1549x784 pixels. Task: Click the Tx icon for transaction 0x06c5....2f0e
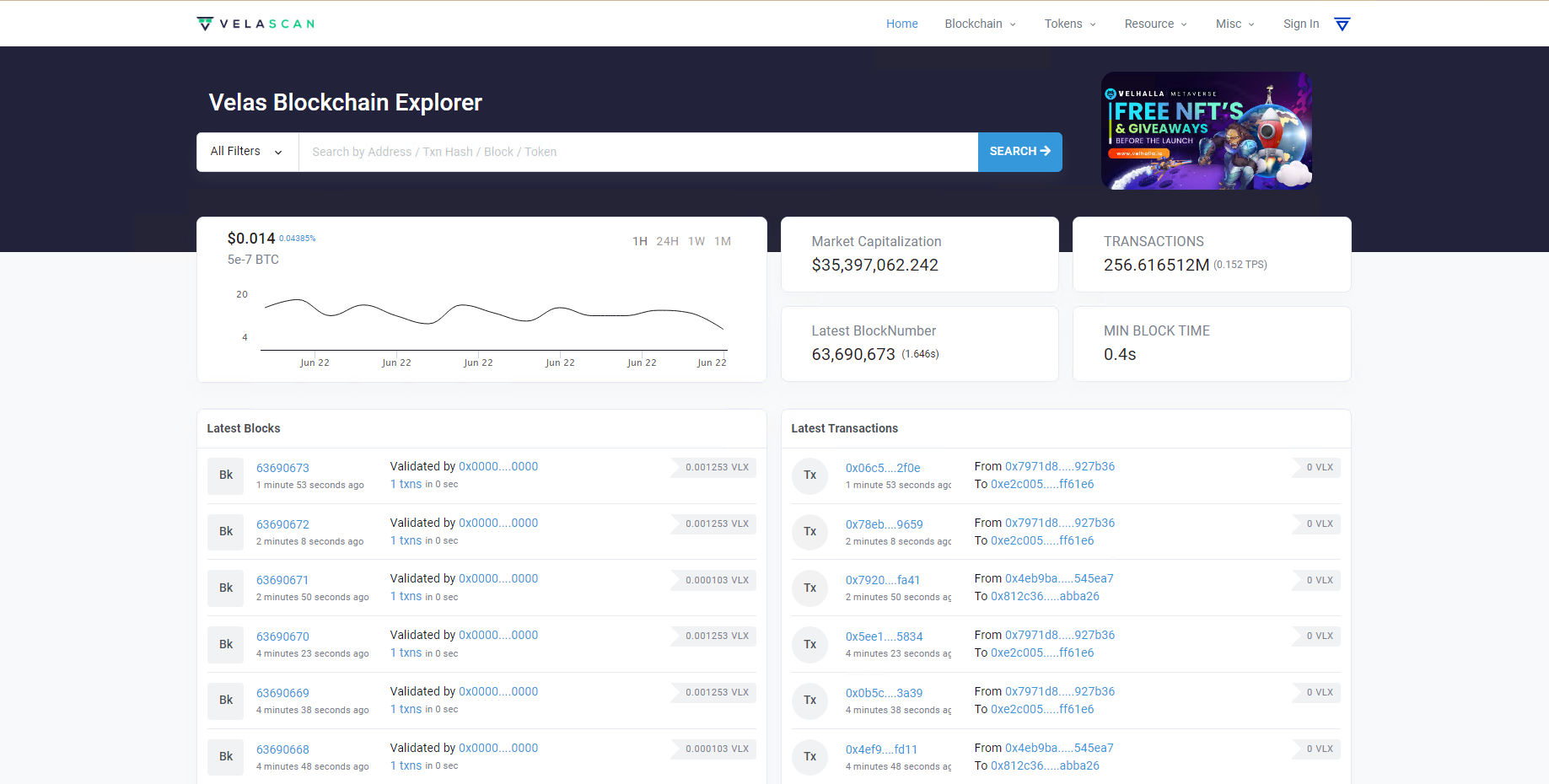(809, 475)
